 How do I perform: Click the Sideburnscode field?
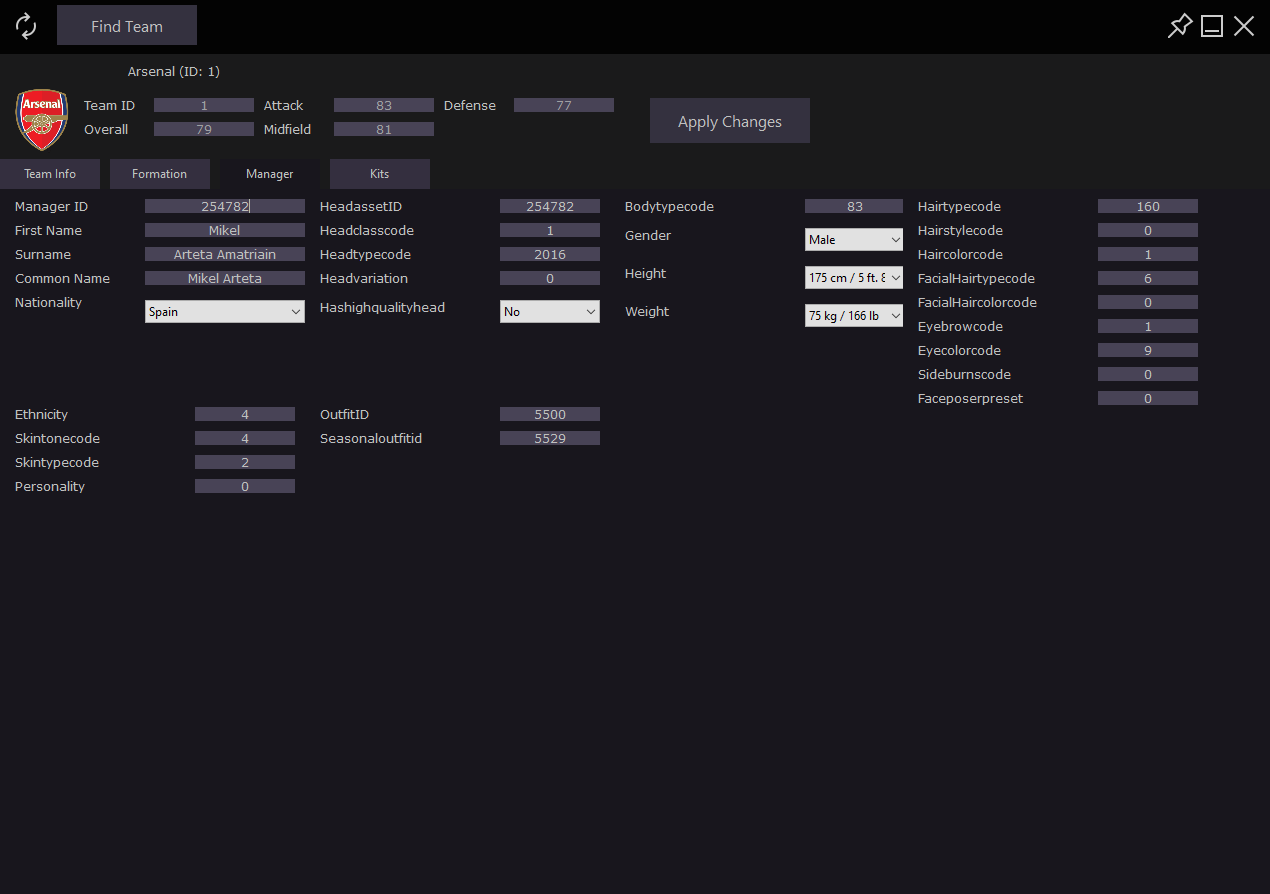coord(1148,374)
